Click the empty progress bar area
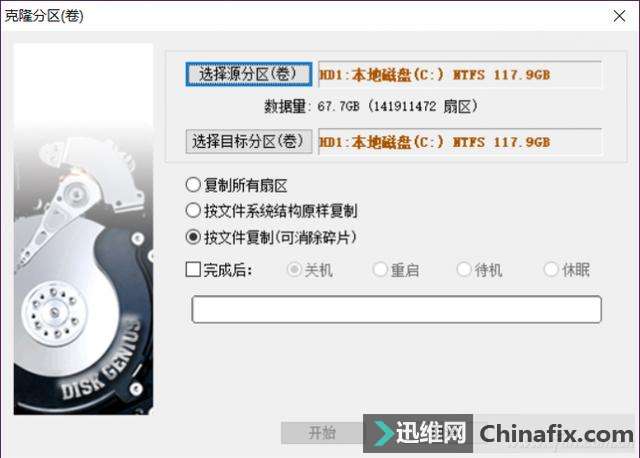640x458 pixels. pos(396,309)
